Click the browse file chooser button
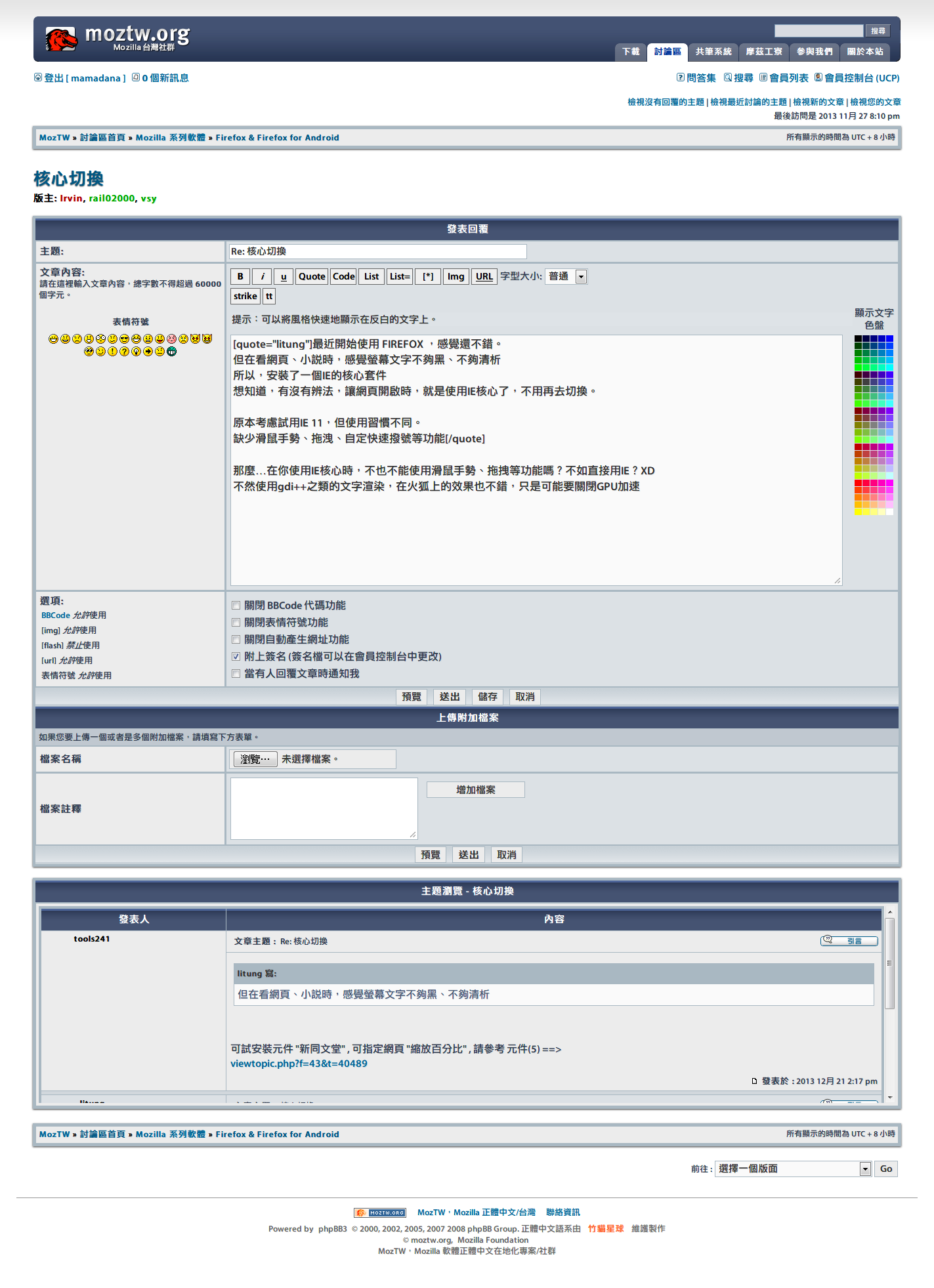 [x=255, y=759]
